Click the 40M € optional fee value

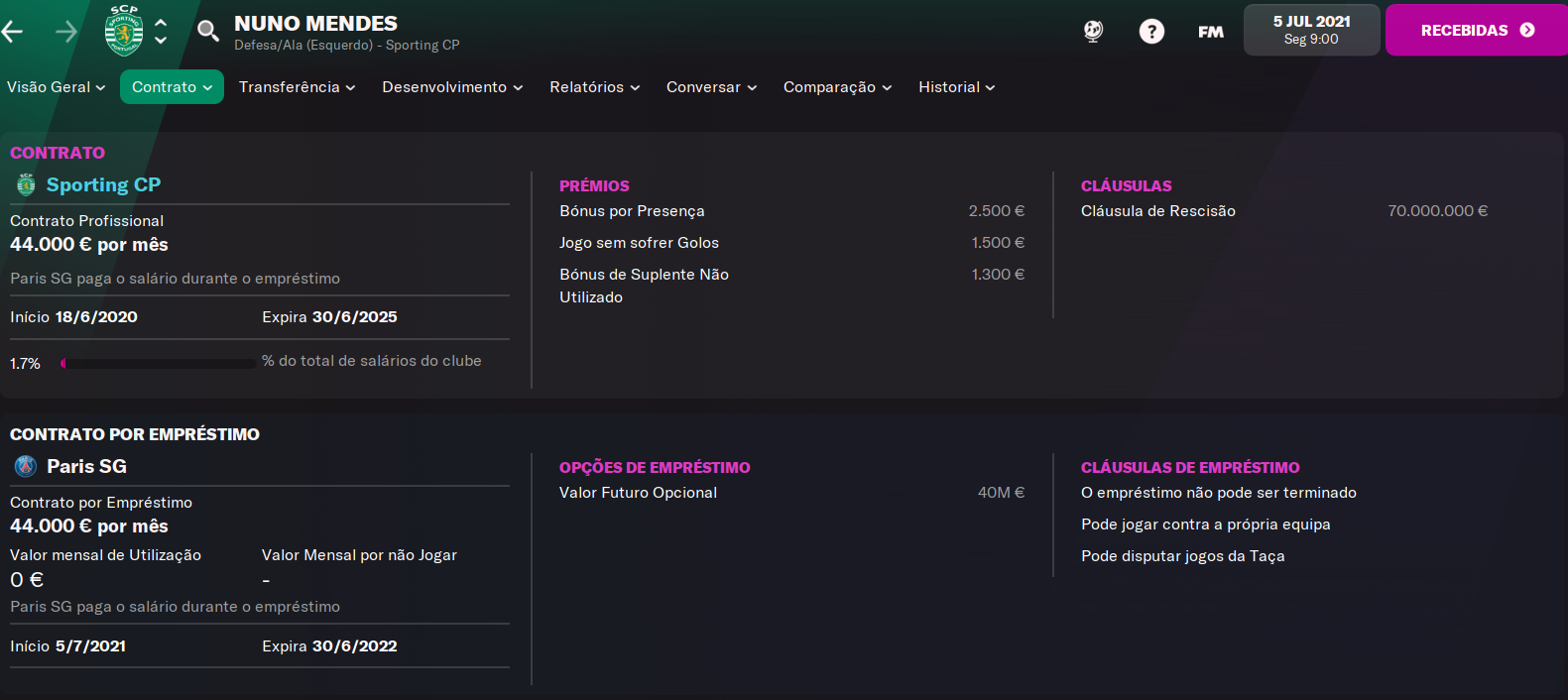tap(1001, 493)
